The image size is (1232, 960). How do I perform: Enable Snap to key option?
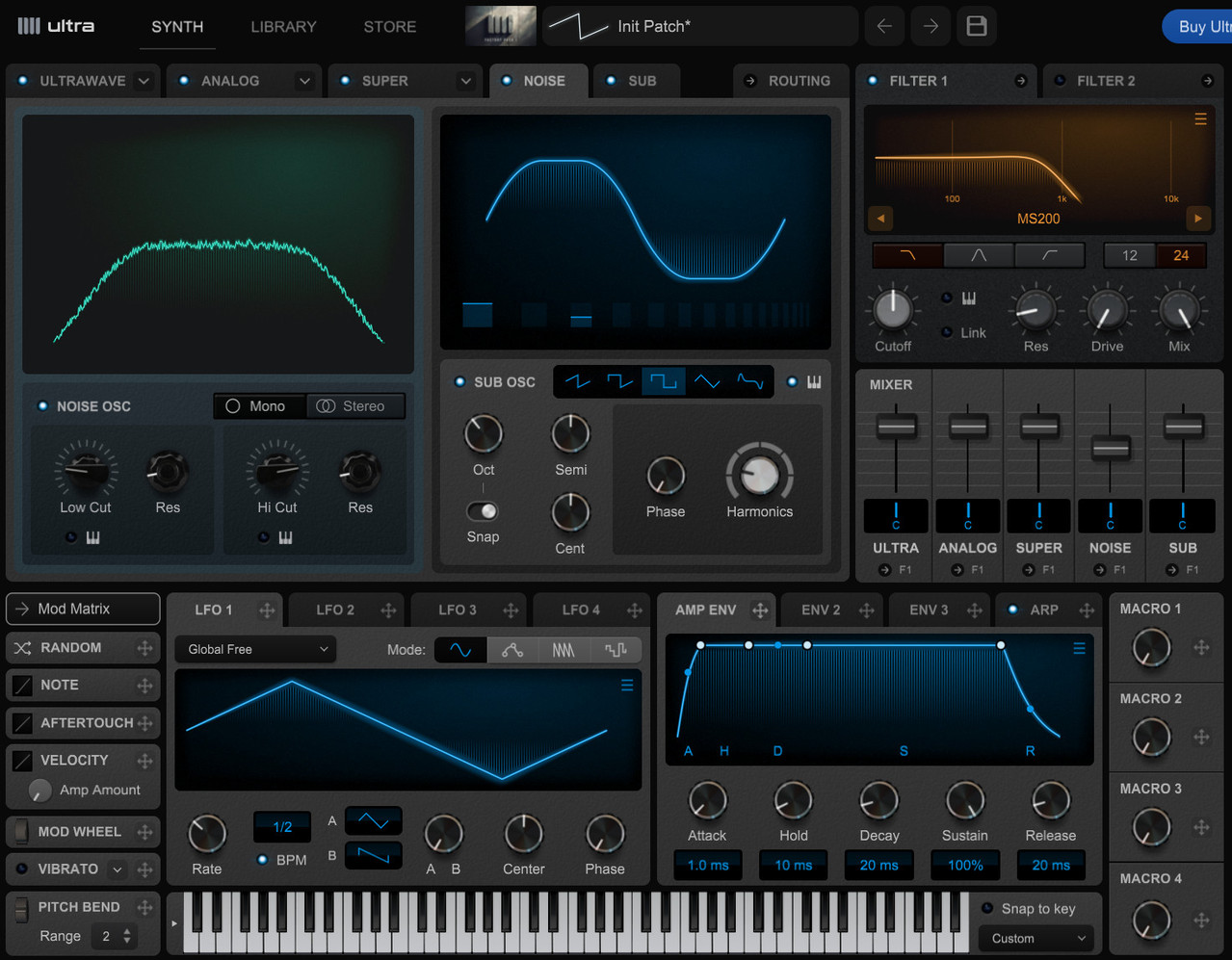(987, 908)
